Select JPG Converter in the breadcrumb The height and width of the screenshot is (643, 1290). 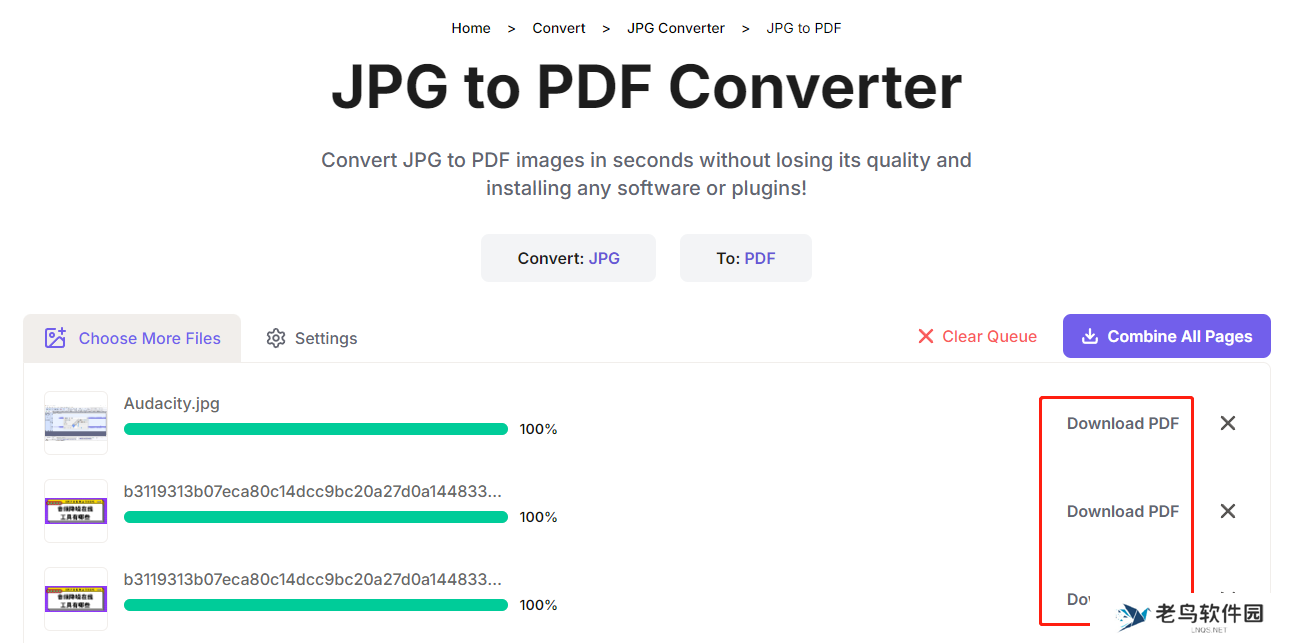(676, 28)
